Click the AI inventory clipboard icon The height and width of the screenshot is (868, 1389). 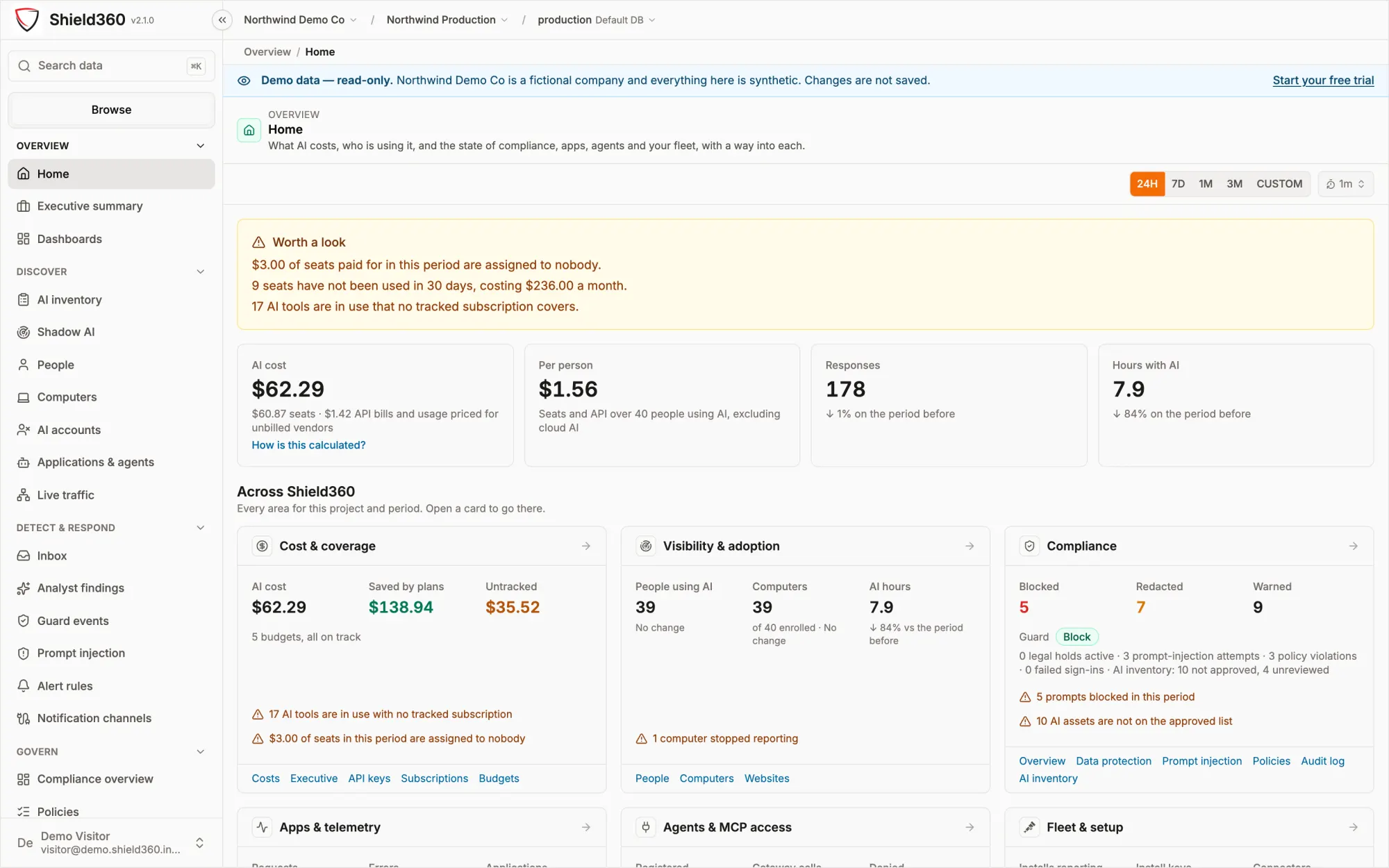coord(24,300)
